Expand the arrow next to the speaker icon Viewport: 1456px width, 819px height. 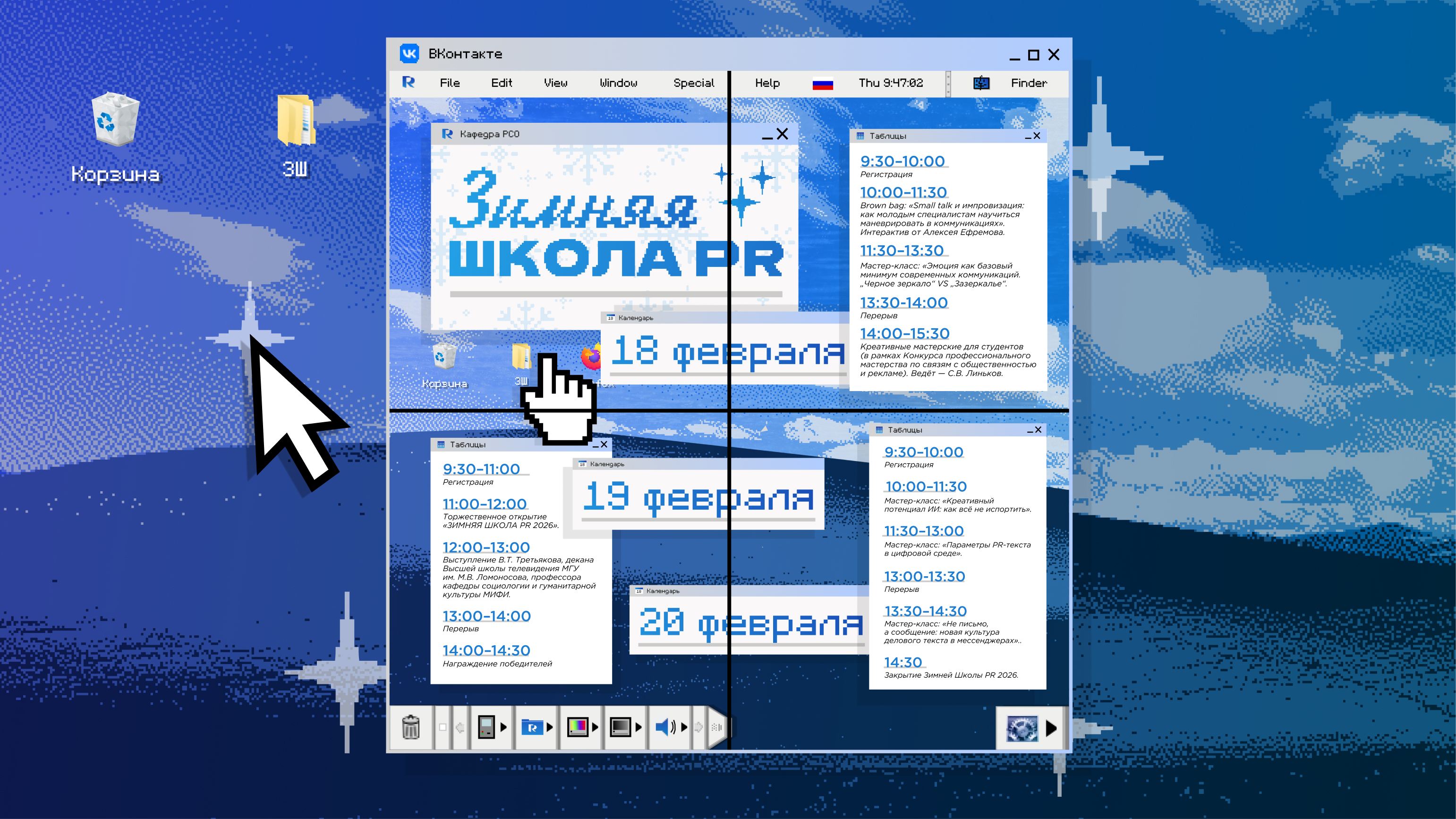click(684, 727)
